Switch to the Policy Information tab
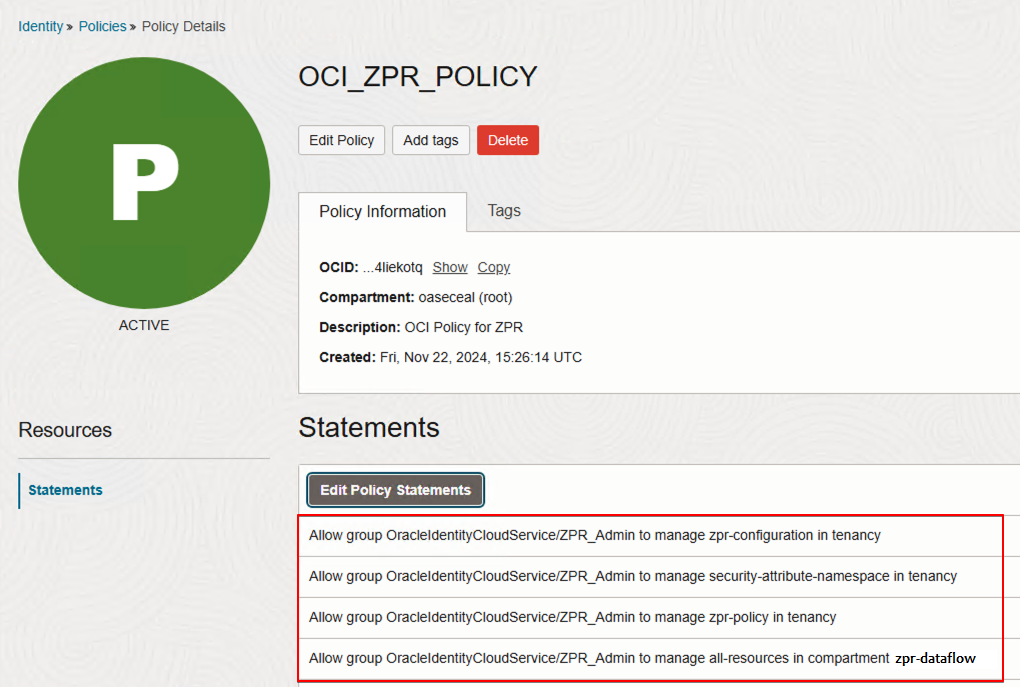This screenshot has height=687, width=1020. click(x=382, y=212)
